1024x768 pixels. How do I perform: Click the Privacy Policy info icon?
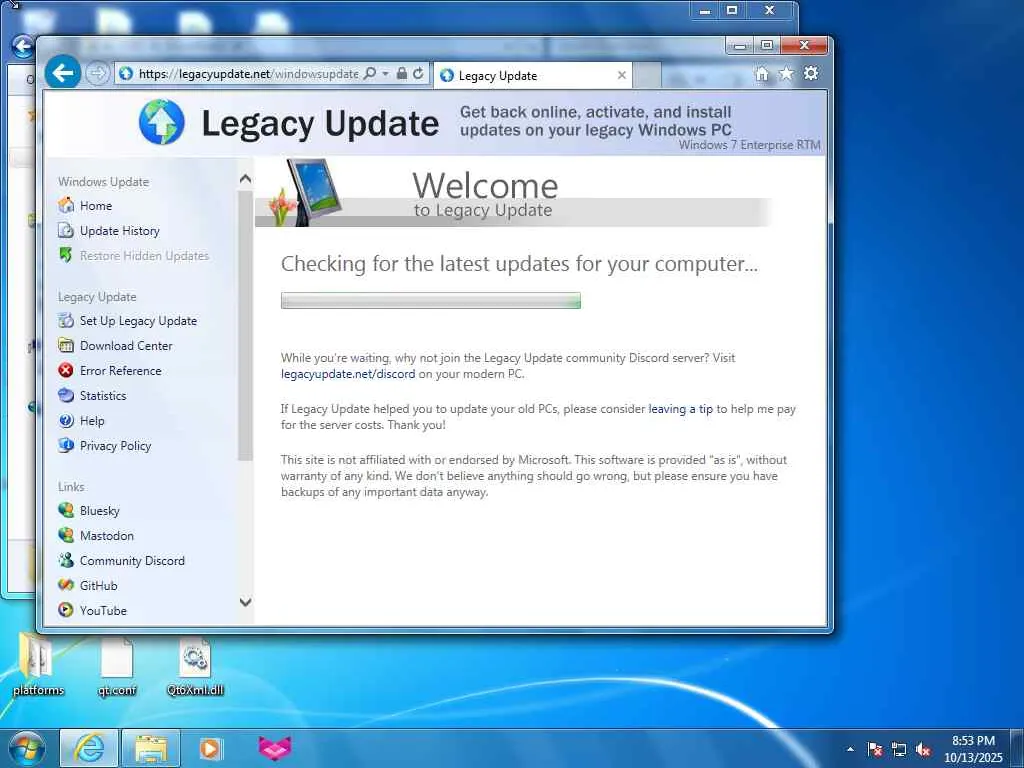(x=66, y=445)
